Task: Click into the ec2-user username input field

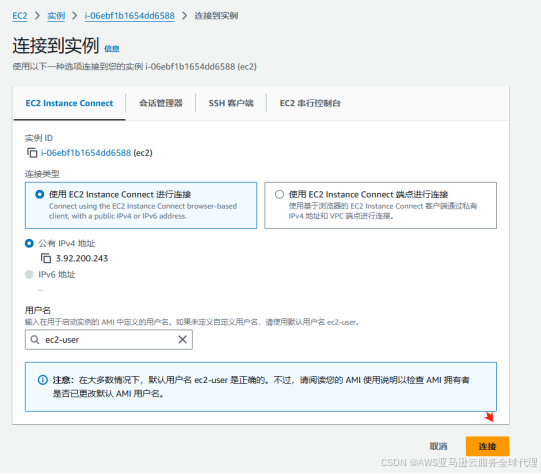Action: point(109,340)
